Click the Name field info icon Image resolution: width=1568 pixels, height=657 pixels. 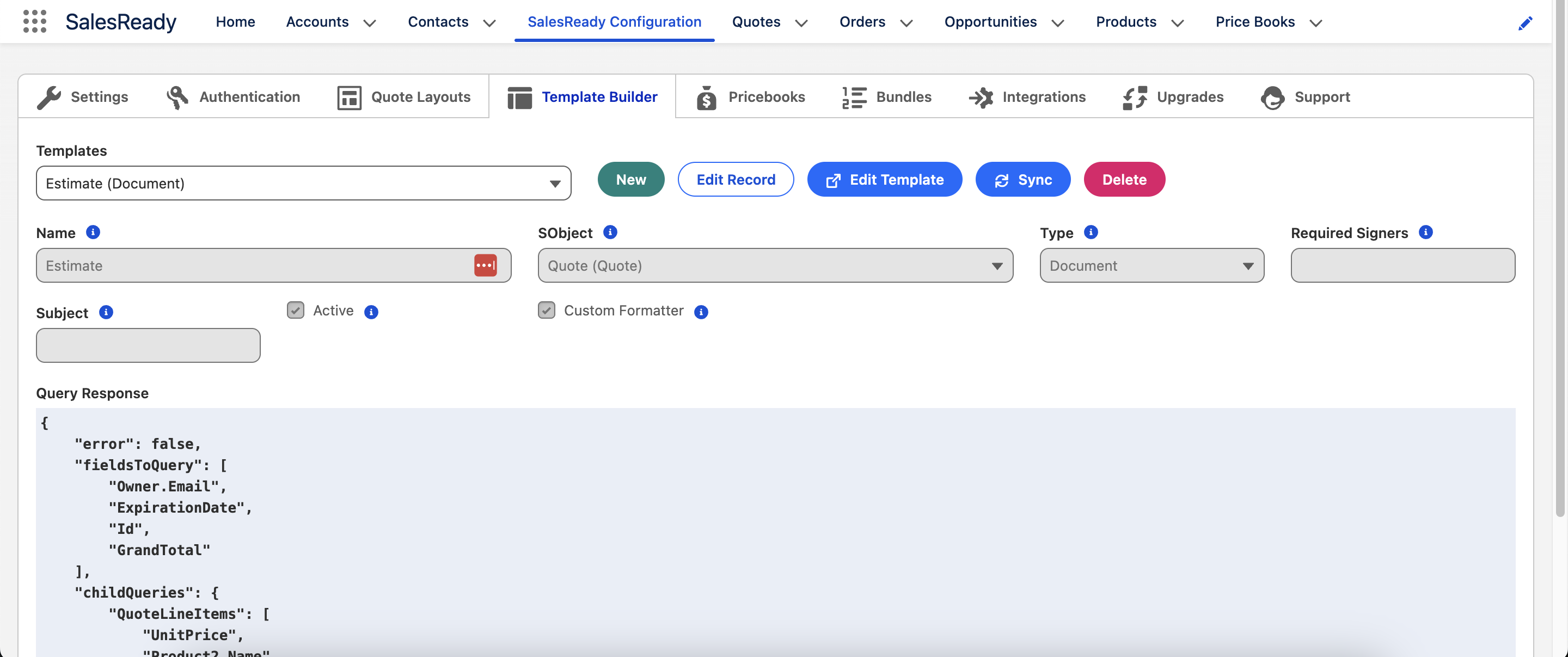[93, 233]
